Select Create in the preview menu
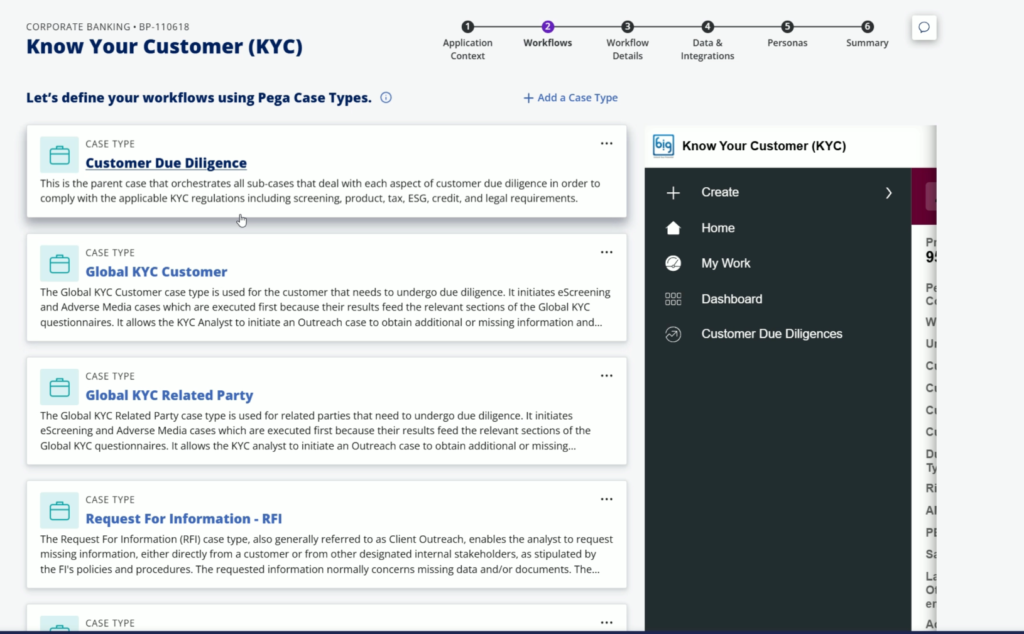Viewport: 1024px width, 634px height. pos(720,193)
